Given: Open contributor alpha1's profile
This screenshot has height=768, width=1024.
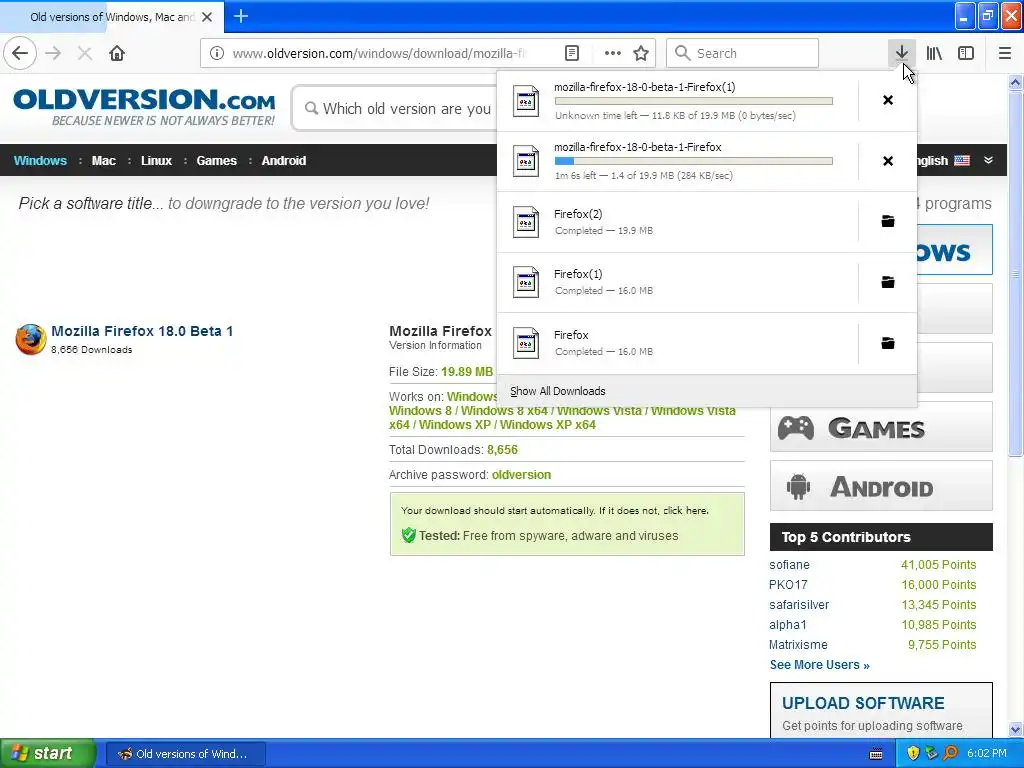Looking at the screenshot, I should 788,625.
